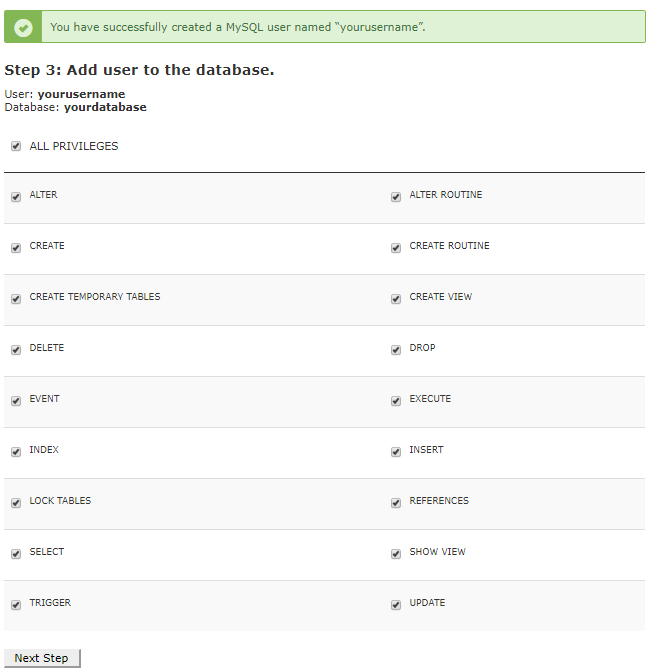652x670 pixels.
Task: Disable the INSERT privilege checkbox
Action: click(396, 452)
